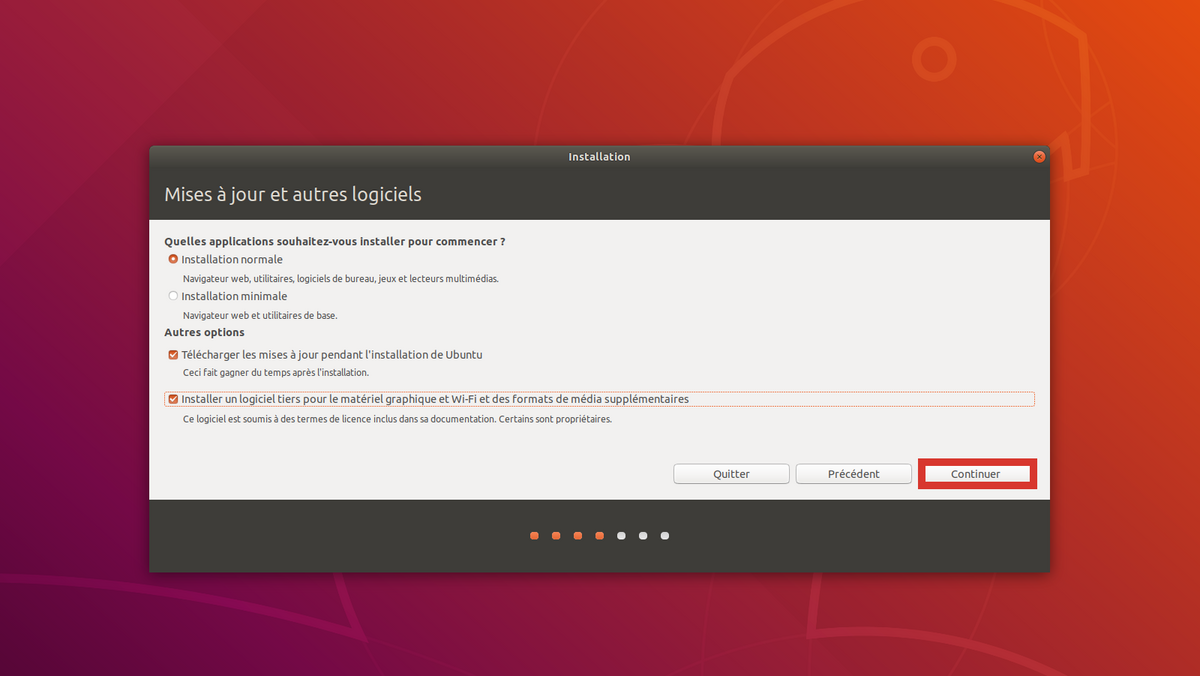Click the 'Autres options' label
The width and height of the screenshot is (1200, 676).
click(204, 332)
